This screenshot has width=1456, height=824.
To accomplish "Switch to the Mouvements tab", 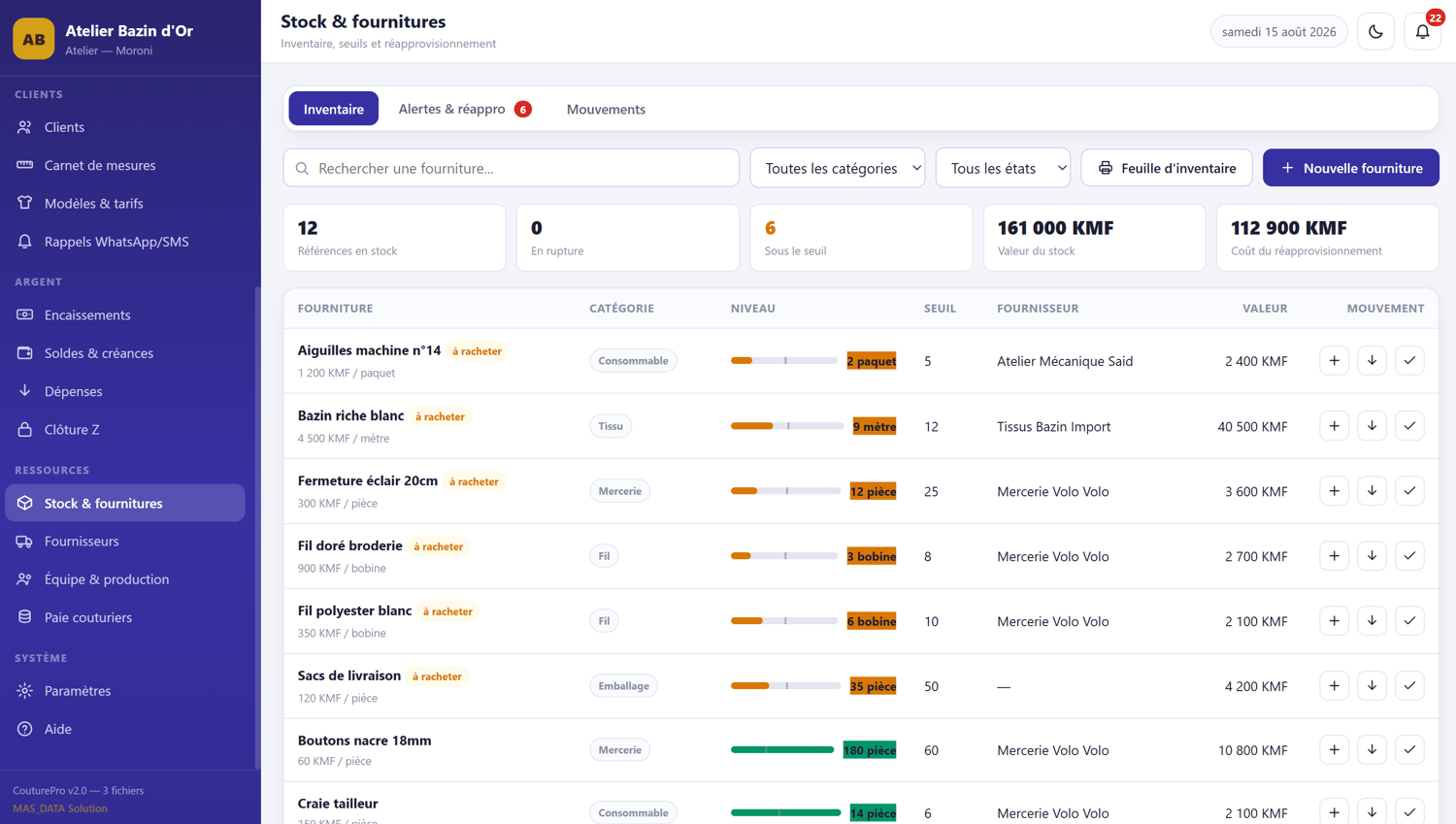I will 606,109.
